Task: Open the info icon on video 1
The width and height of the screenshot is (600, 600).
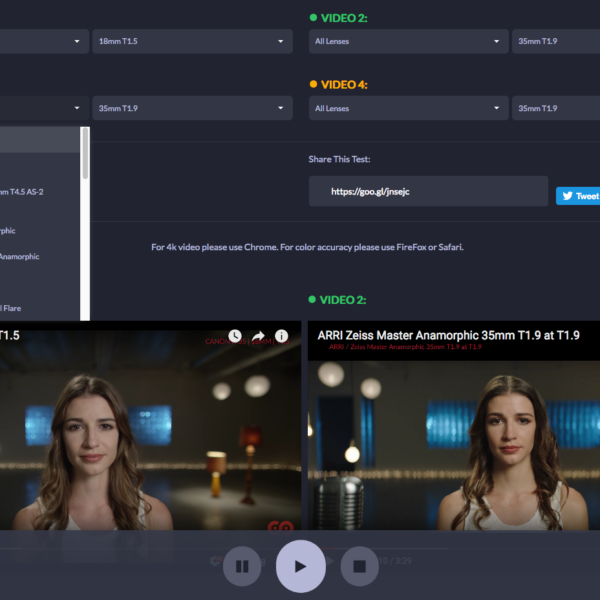Action: coord(282,336)
